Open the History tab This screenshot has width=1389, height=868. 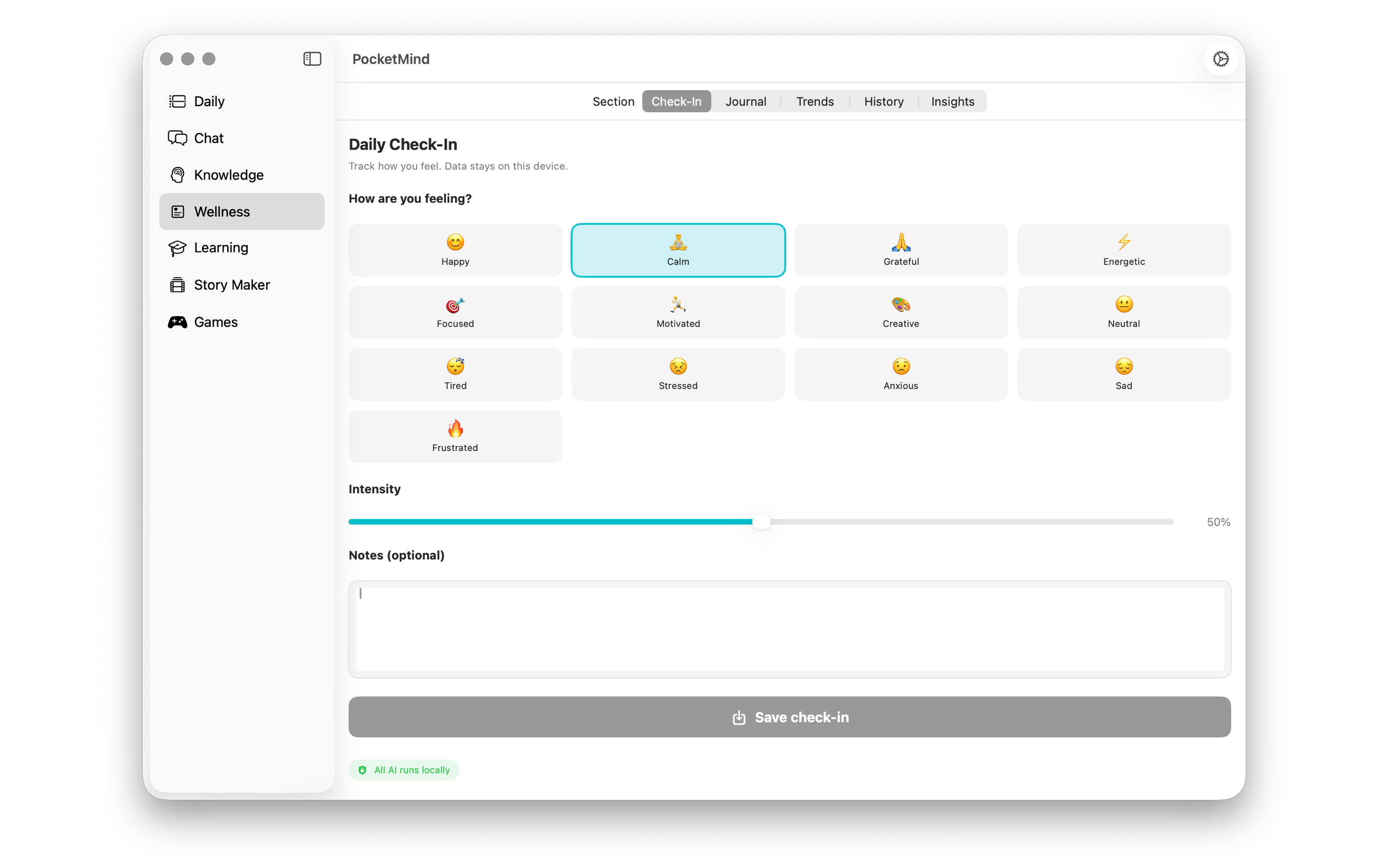coord(884,102)
